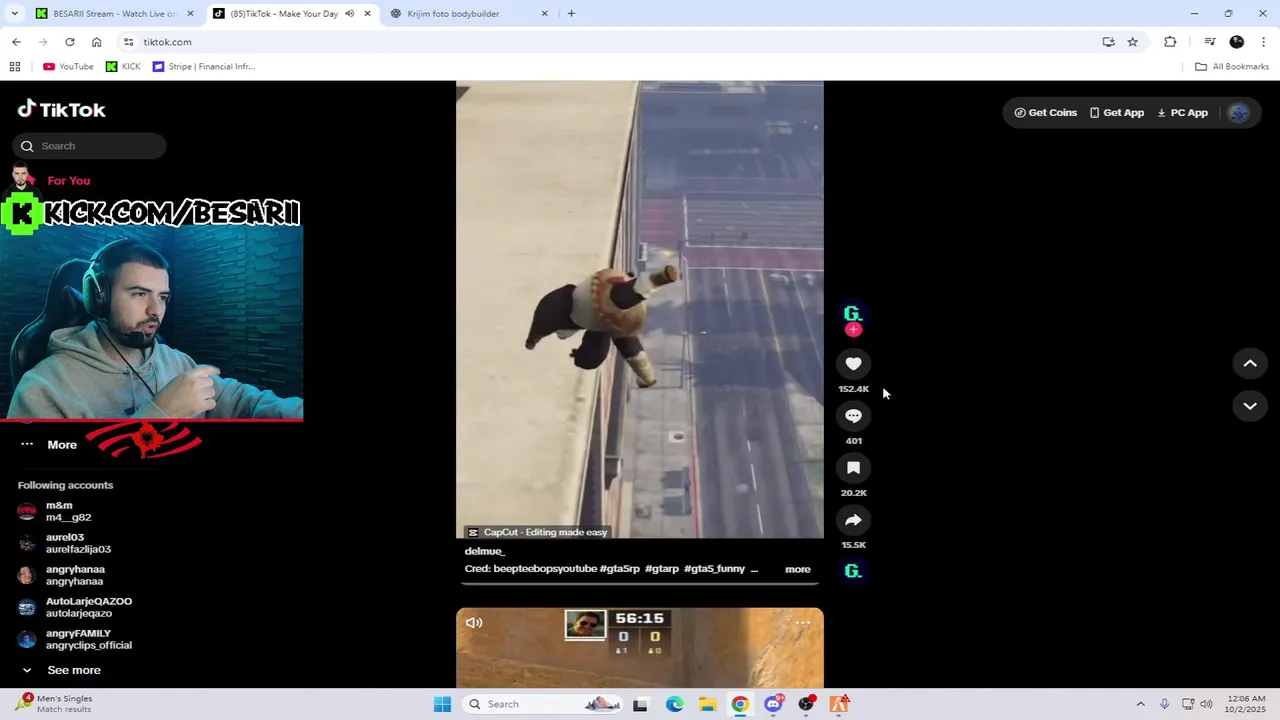Open Microsoft Edge from the taskbar
Screen dimensions: 1280x720
(x=674, y=704)
